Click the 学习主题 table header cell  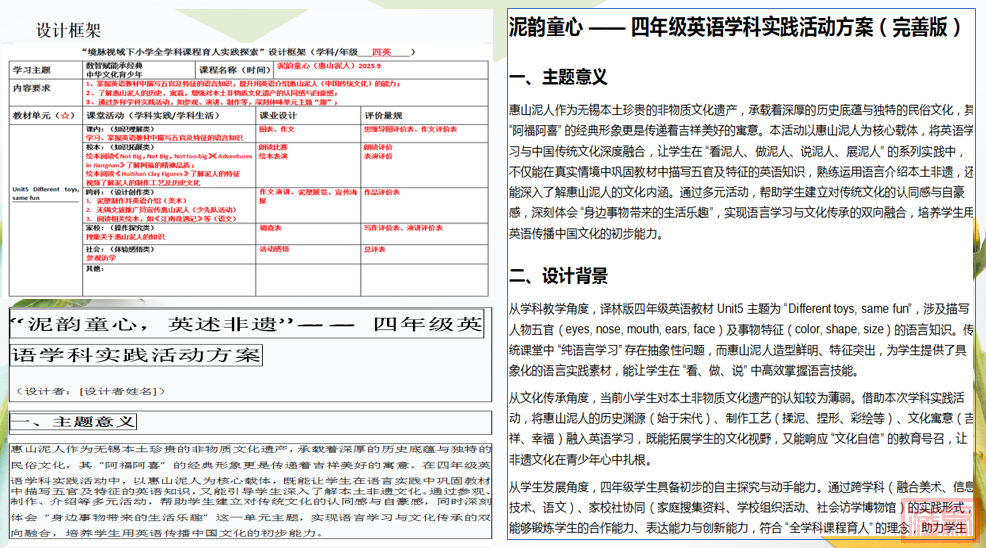(x=30, y=70)
